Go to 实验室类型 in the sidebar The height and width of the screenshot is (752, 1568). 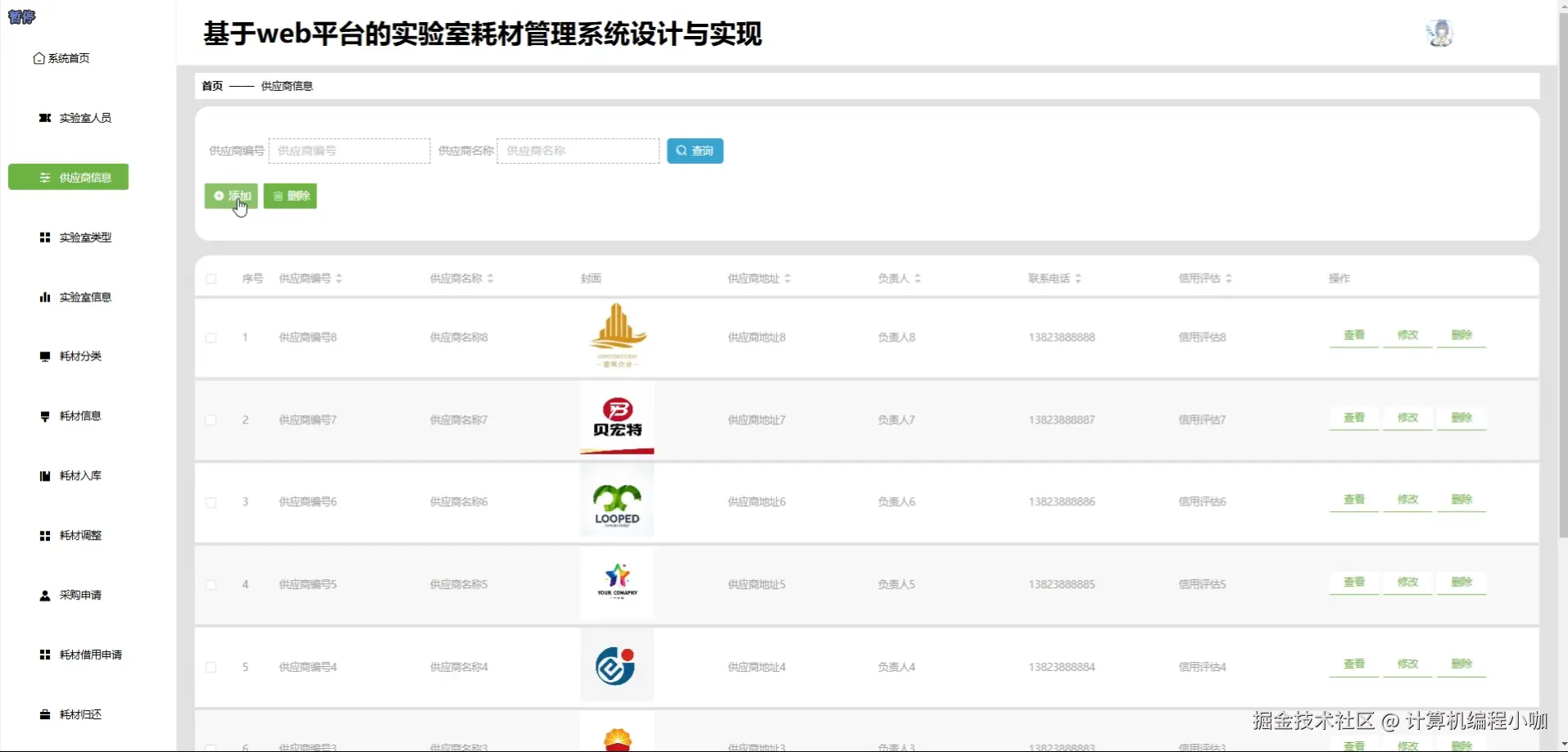pos(85,238)
